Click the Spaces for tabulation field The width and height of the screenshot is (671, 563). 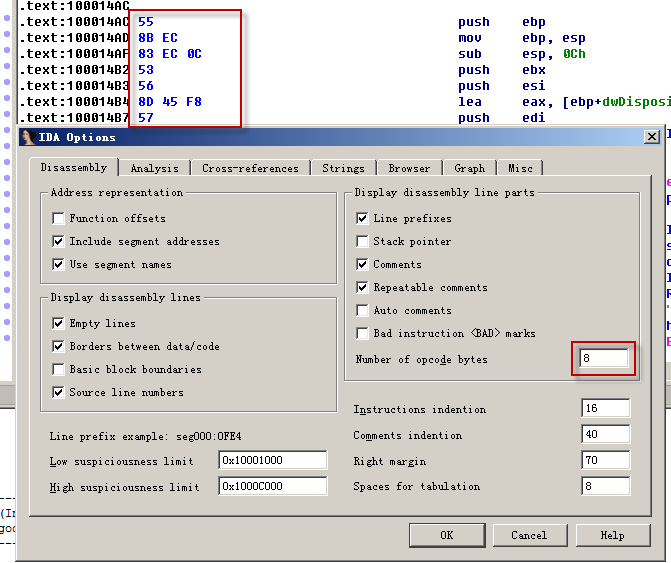pyautogui.click(x=606, y=486)
